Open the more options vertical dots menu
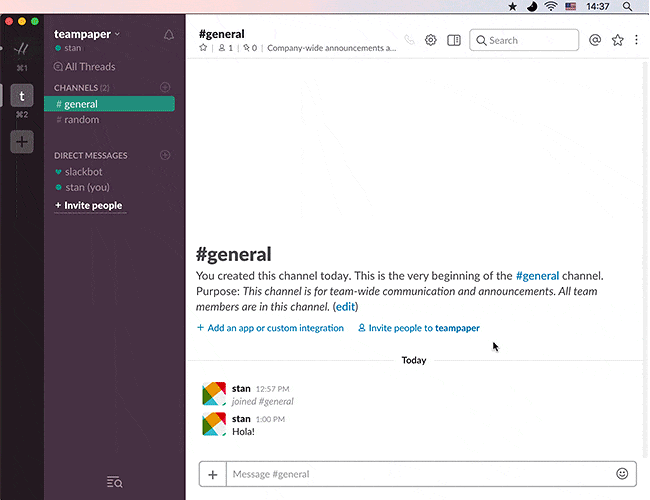 636,40
